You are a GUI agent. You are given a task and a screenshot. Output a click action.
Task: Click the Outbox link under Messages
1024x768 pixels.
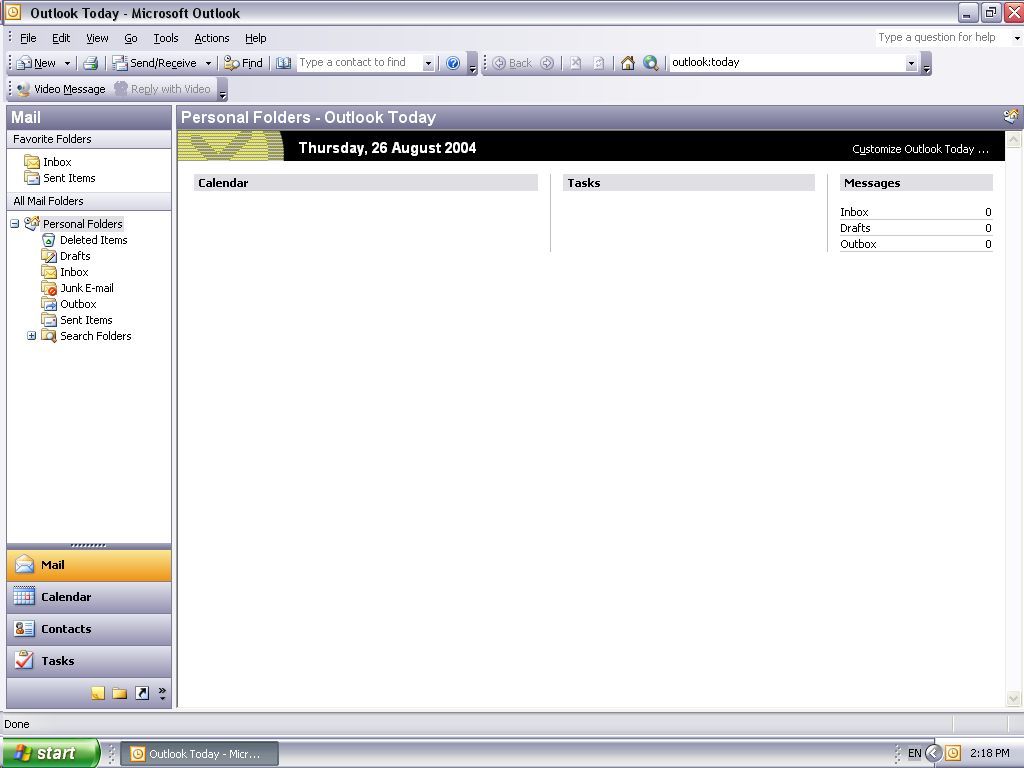tap(858, 244)
